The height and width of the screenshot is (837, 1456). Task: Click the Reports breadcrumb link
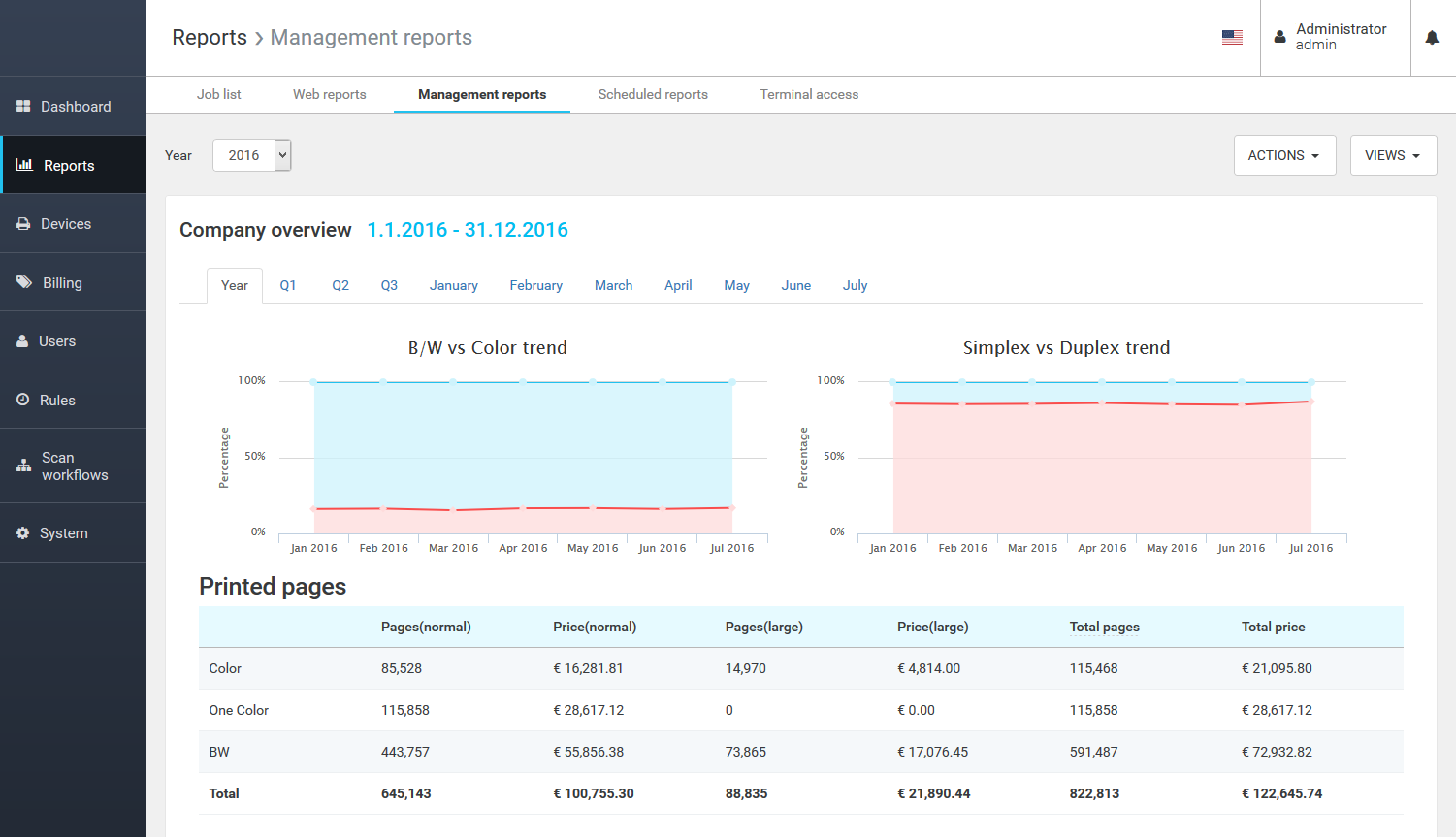(210, 38)
